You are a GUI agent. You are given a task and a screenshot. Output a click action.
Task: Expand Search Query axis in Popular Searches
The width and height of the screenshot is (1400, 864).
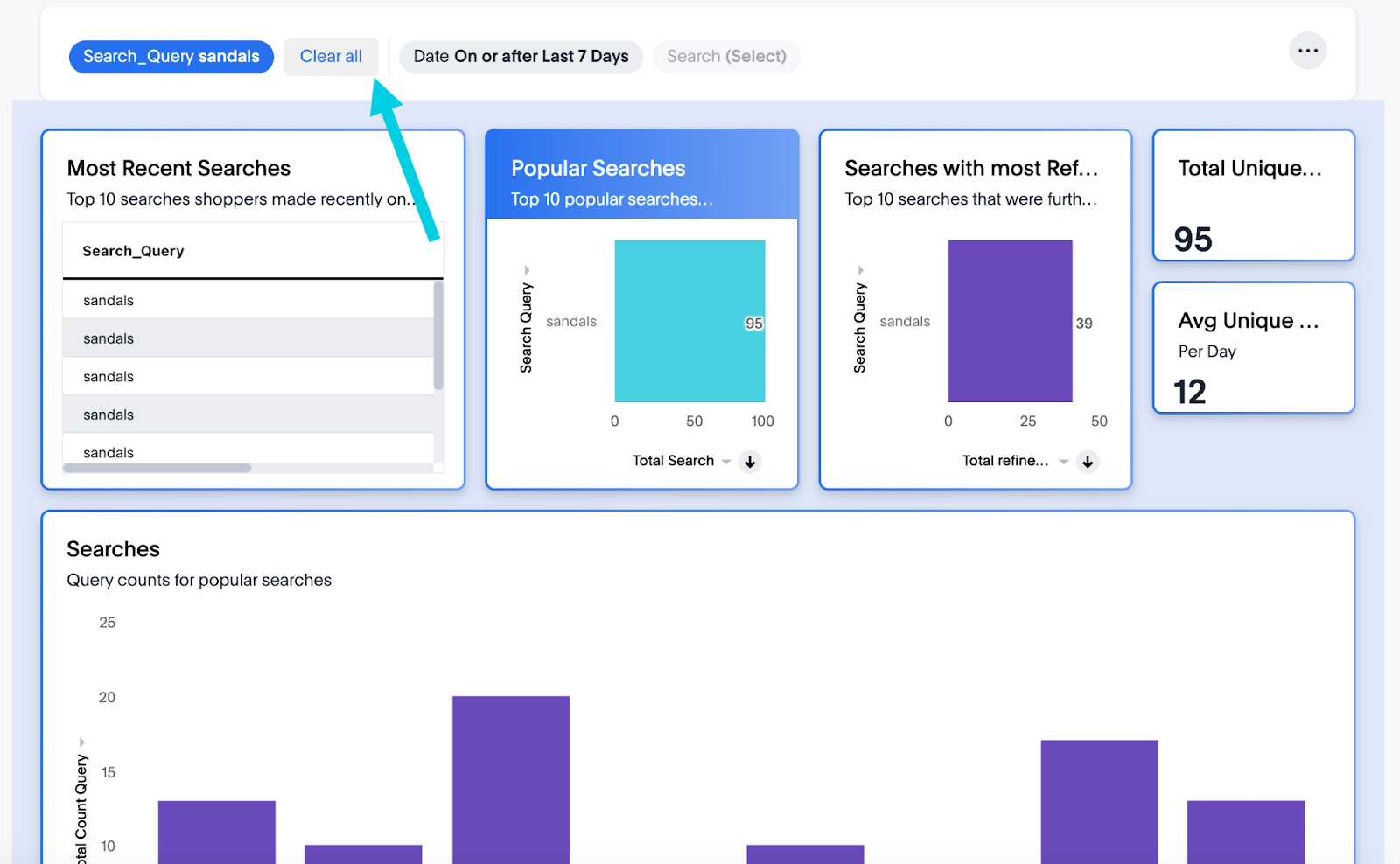click(527, 270)
